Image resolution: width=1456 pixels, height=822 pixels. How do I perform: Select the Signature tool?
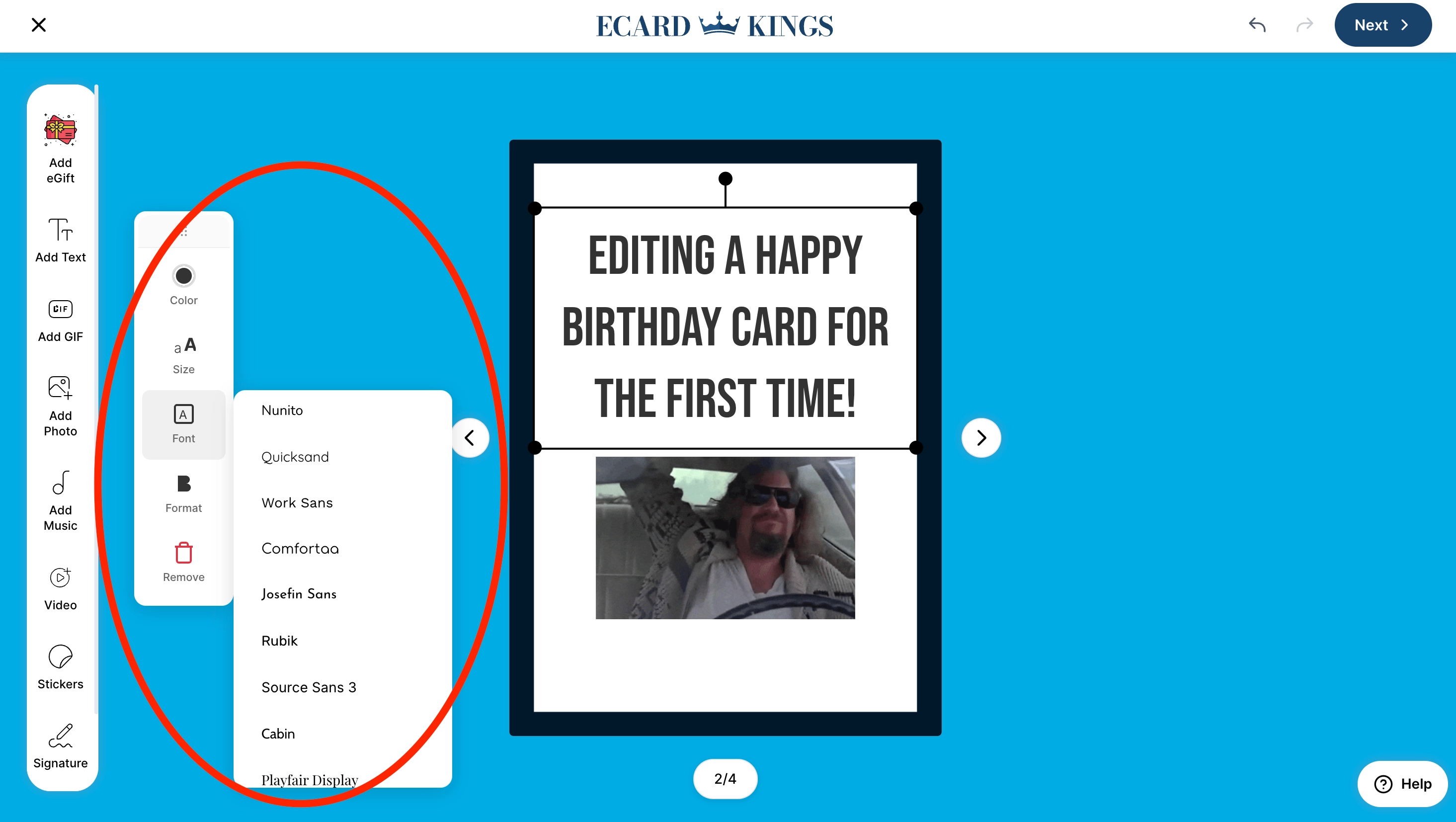[61, 746]
